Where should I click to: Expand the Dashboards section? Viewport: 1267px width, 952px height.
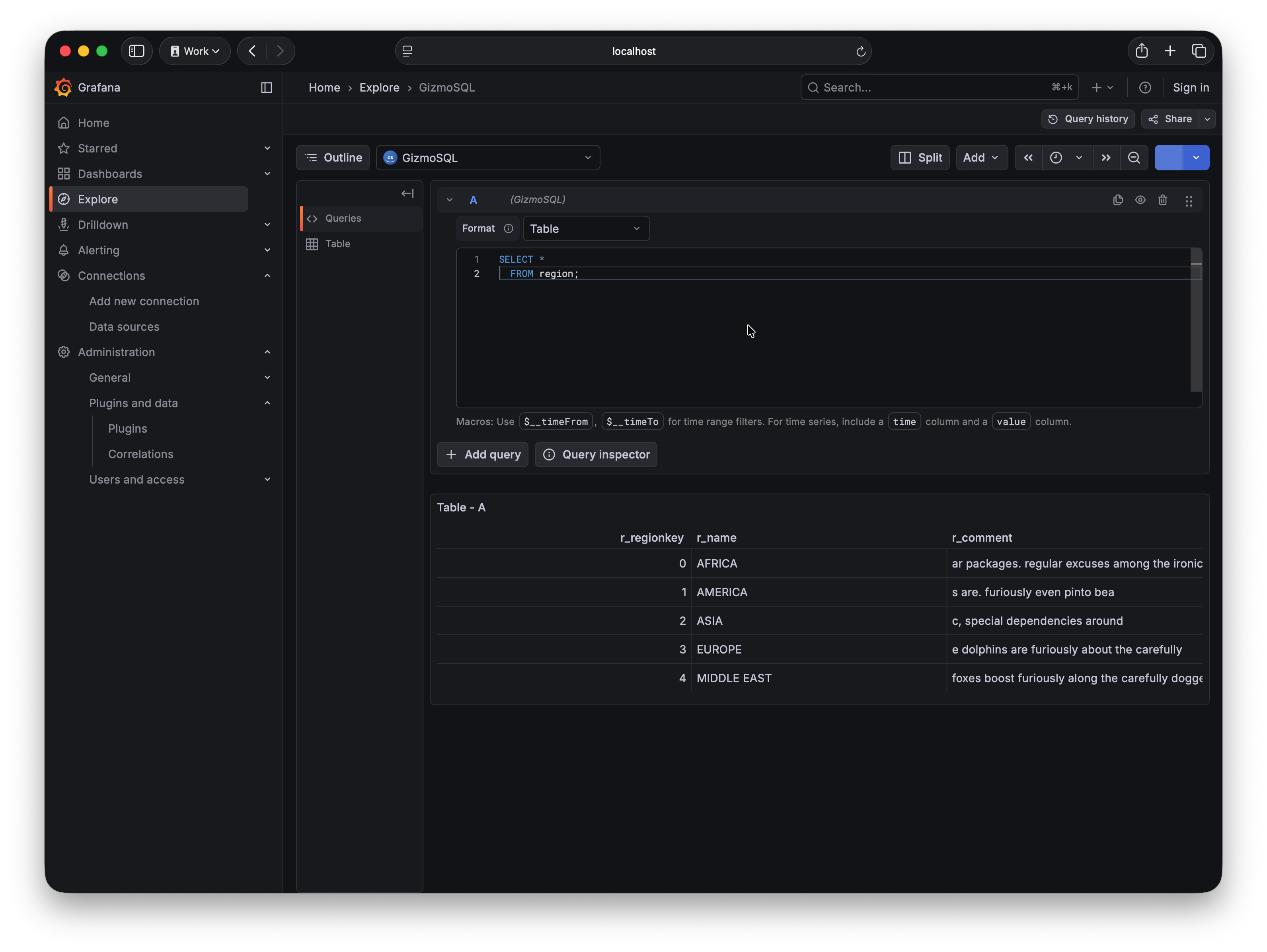[267, 174]
